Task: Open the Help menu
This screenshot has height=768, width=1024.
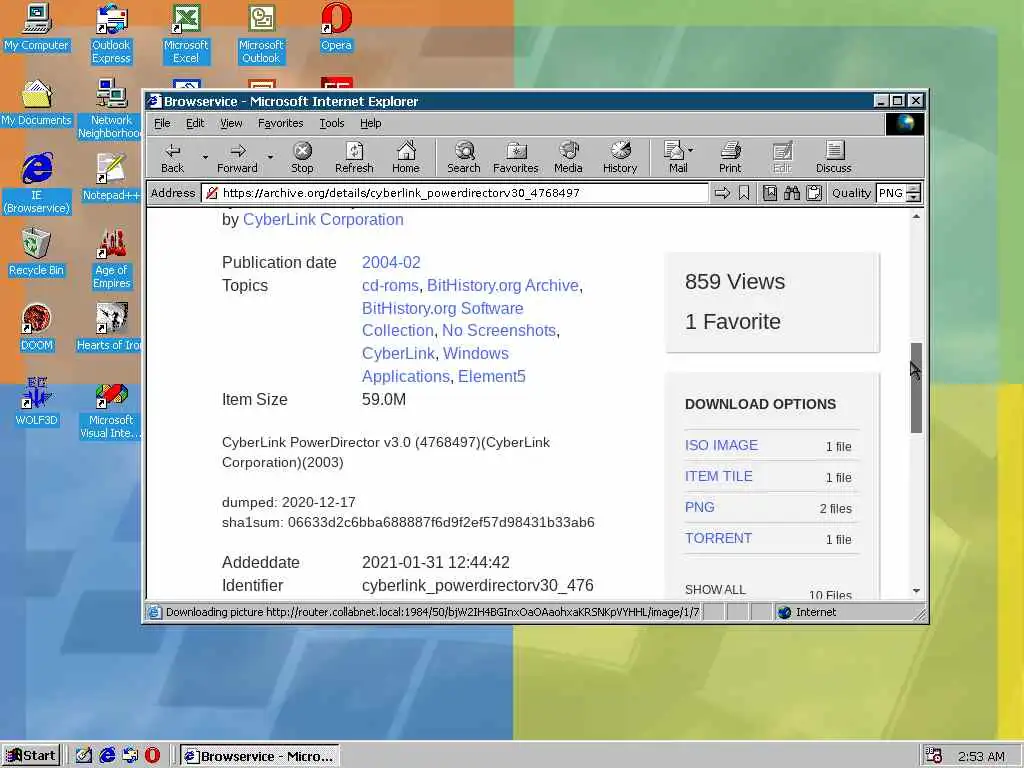Action: [x=370, y=123]
